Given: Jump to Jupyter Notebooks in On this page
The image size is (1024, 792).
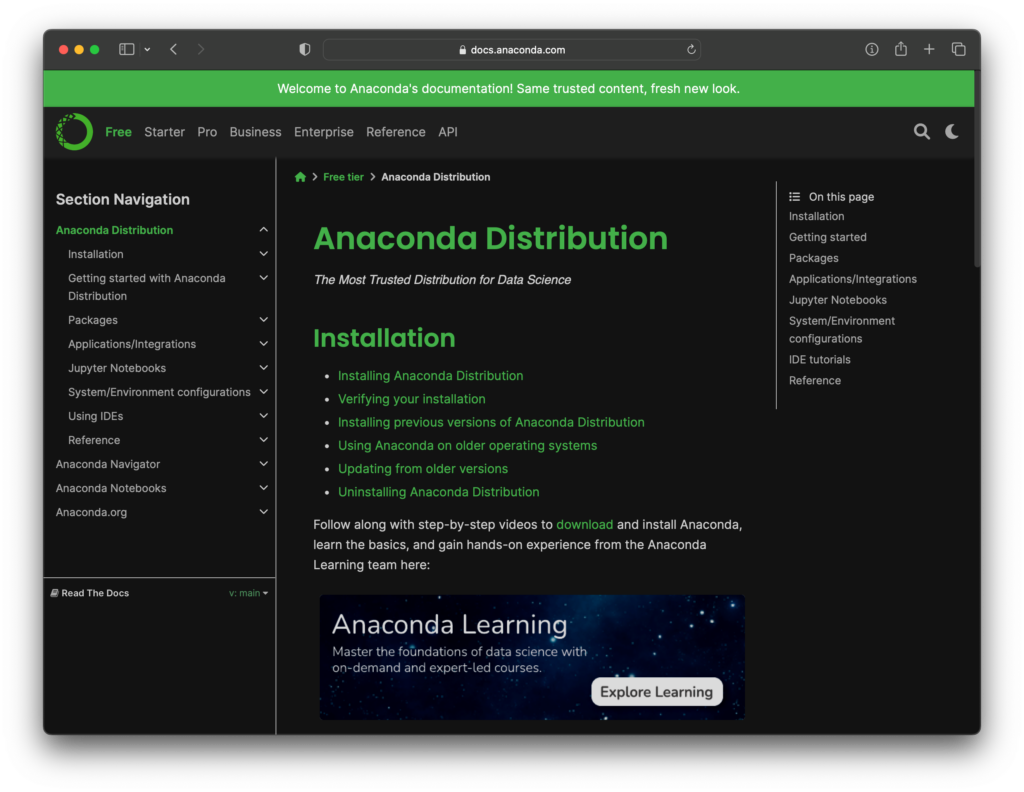Looking at the screenshot, I should click(837, 300).
